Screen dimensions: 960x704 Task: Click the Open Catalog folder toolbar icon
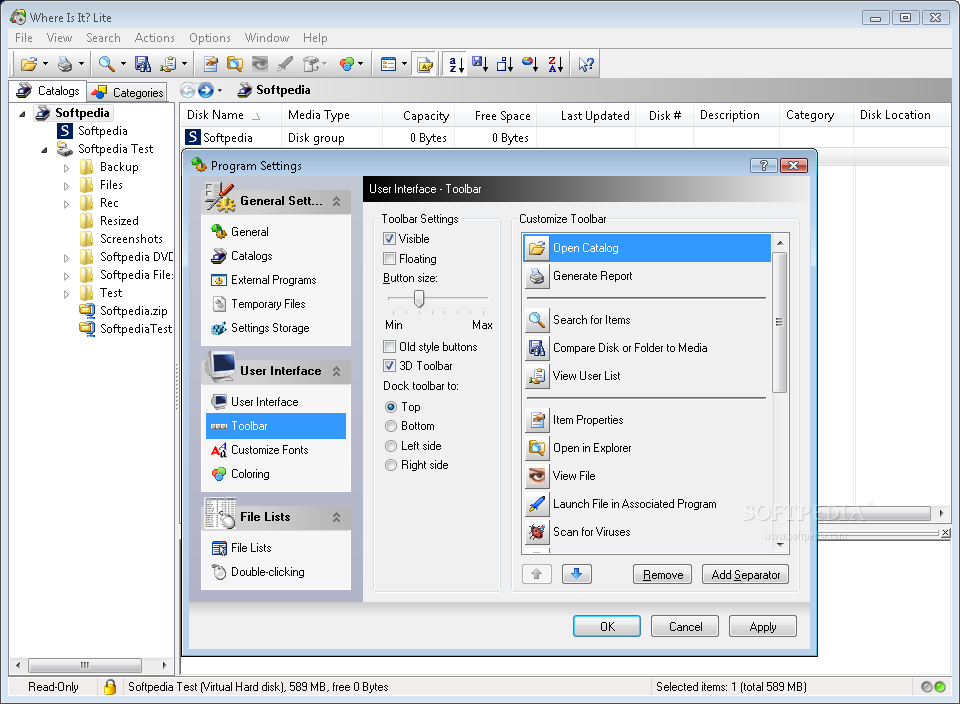pos(28,64)
